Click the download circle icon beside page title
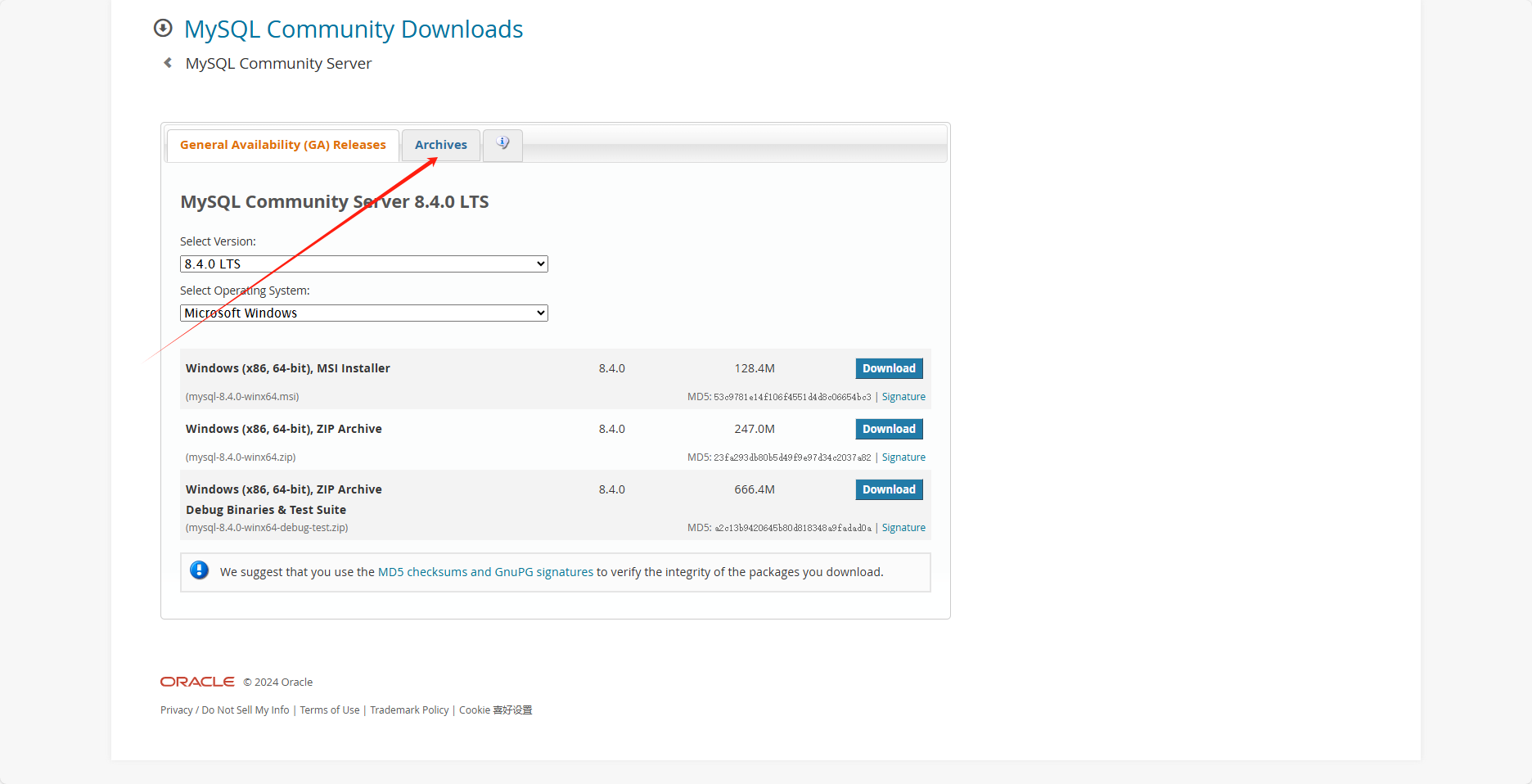This screenshot has height=784, width=1532. (163, 29)
